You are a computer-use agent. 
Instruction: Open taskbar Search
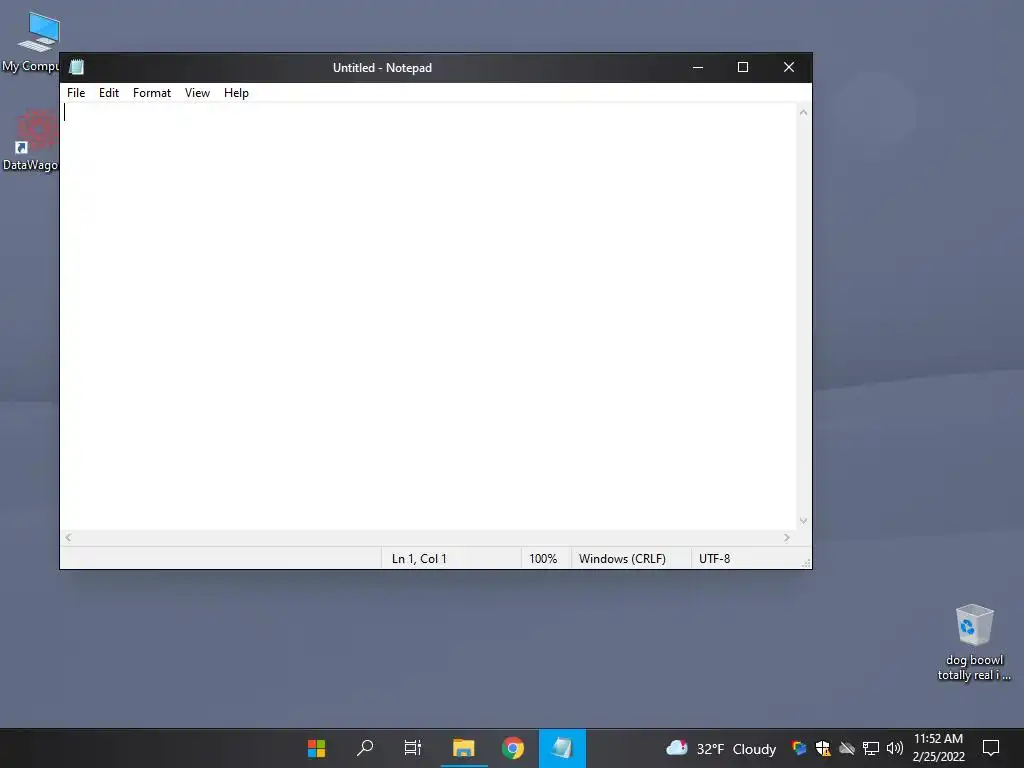point(364,748)
